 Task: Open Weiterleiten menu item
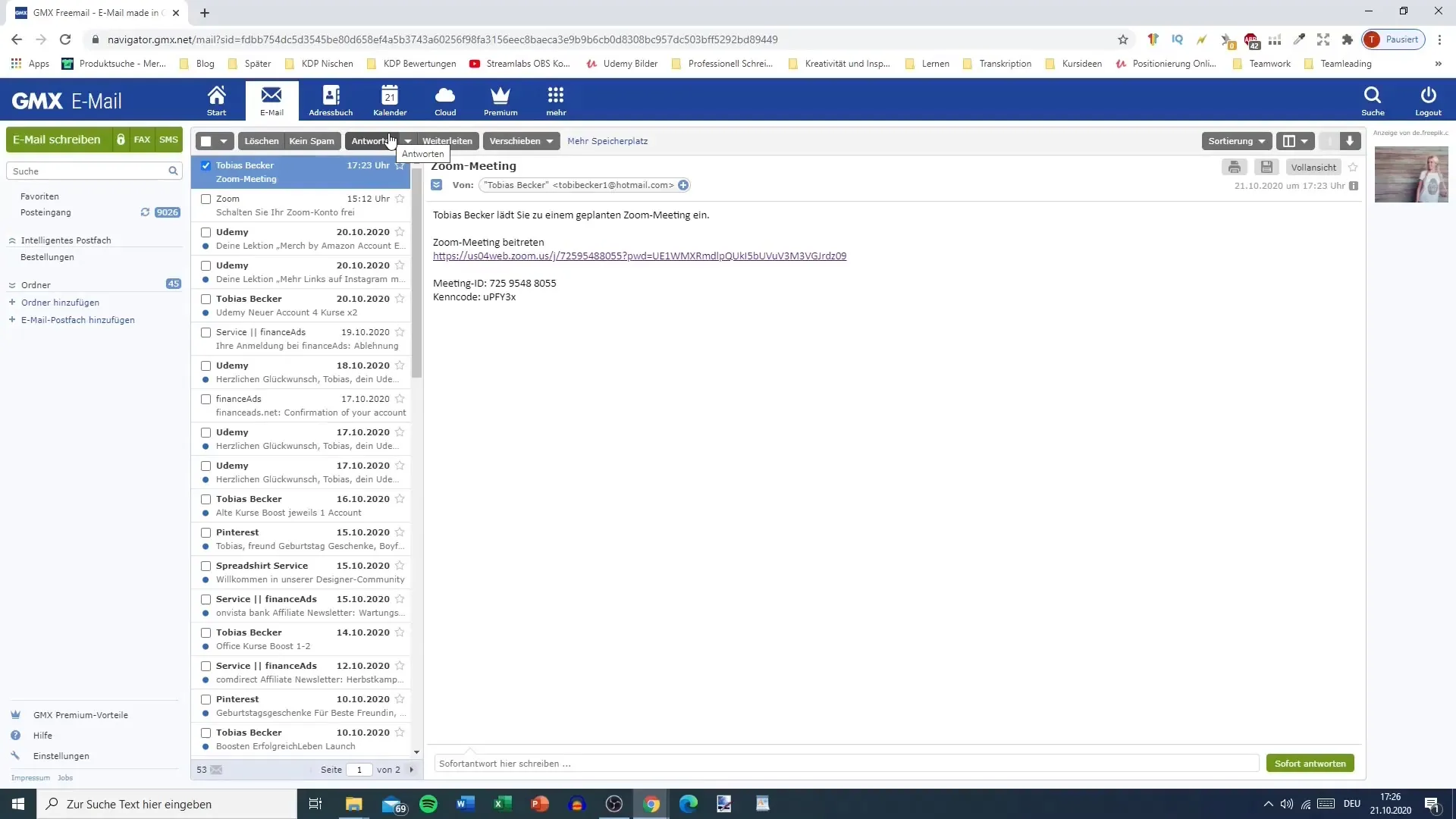coord(448,140)
